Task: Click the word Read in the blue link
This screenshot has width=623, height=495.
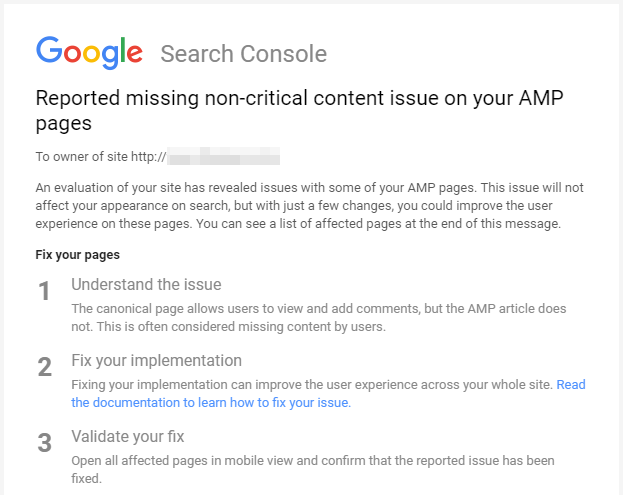Action: click(x=571, y=385)
